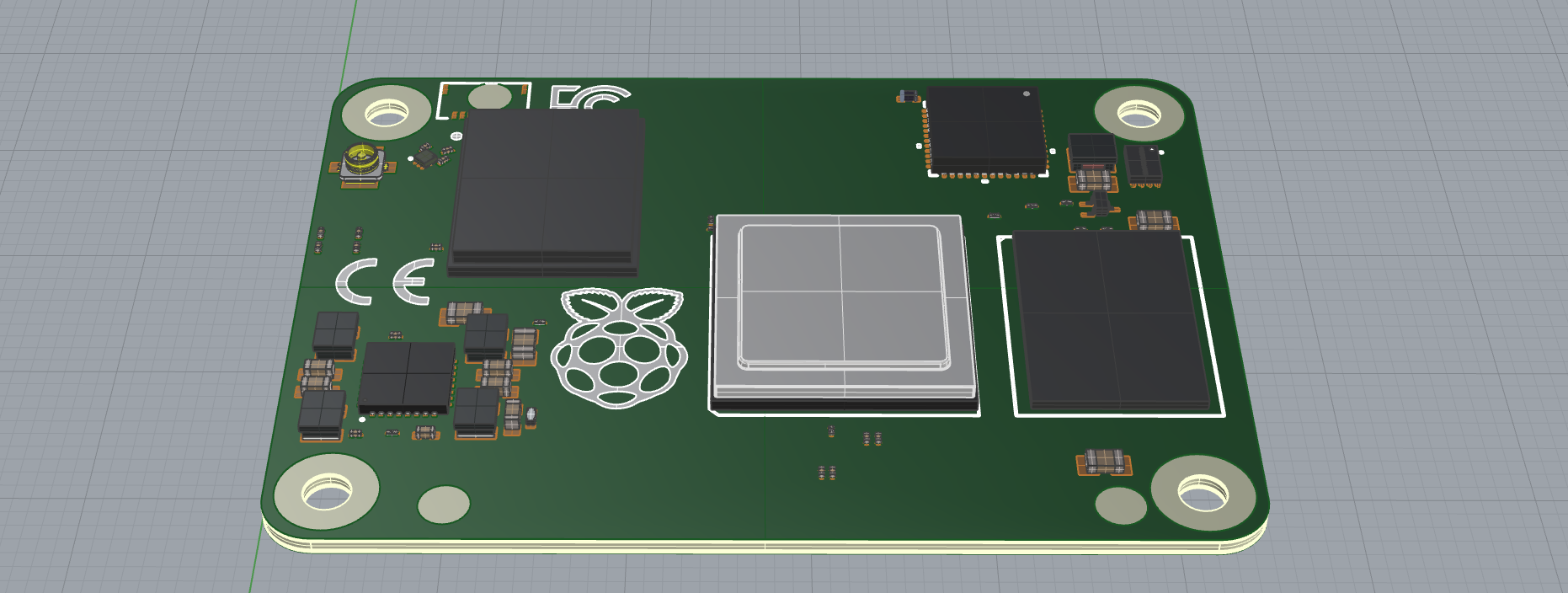The height and width of the screenshot is (593, 1568).
Task: Click the small chip right of antenna connector
Action: pyautogui.click(x=426, y=157)
